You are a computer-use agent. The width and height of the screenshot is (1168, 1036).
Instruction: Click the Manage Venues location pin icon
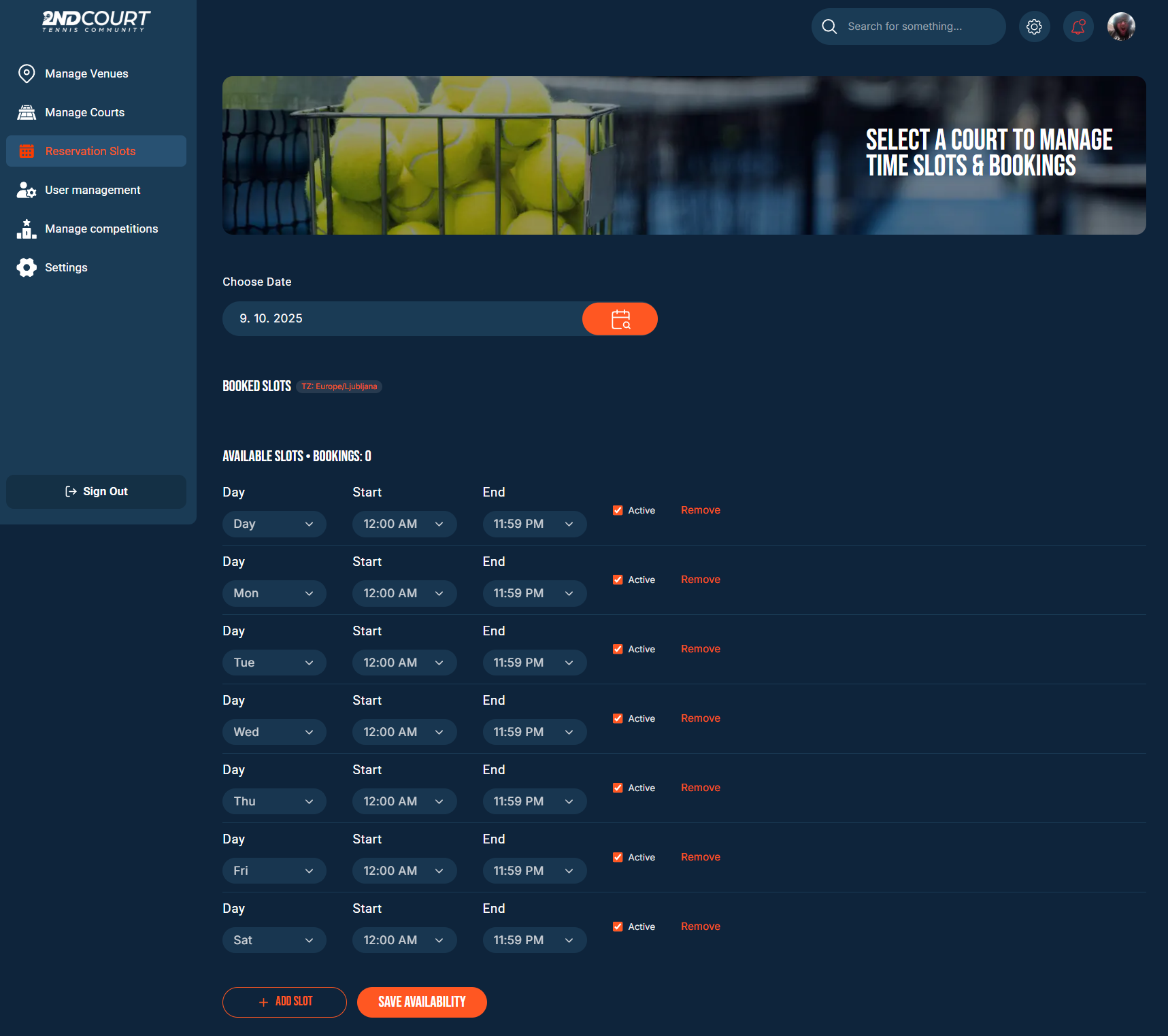27,73
